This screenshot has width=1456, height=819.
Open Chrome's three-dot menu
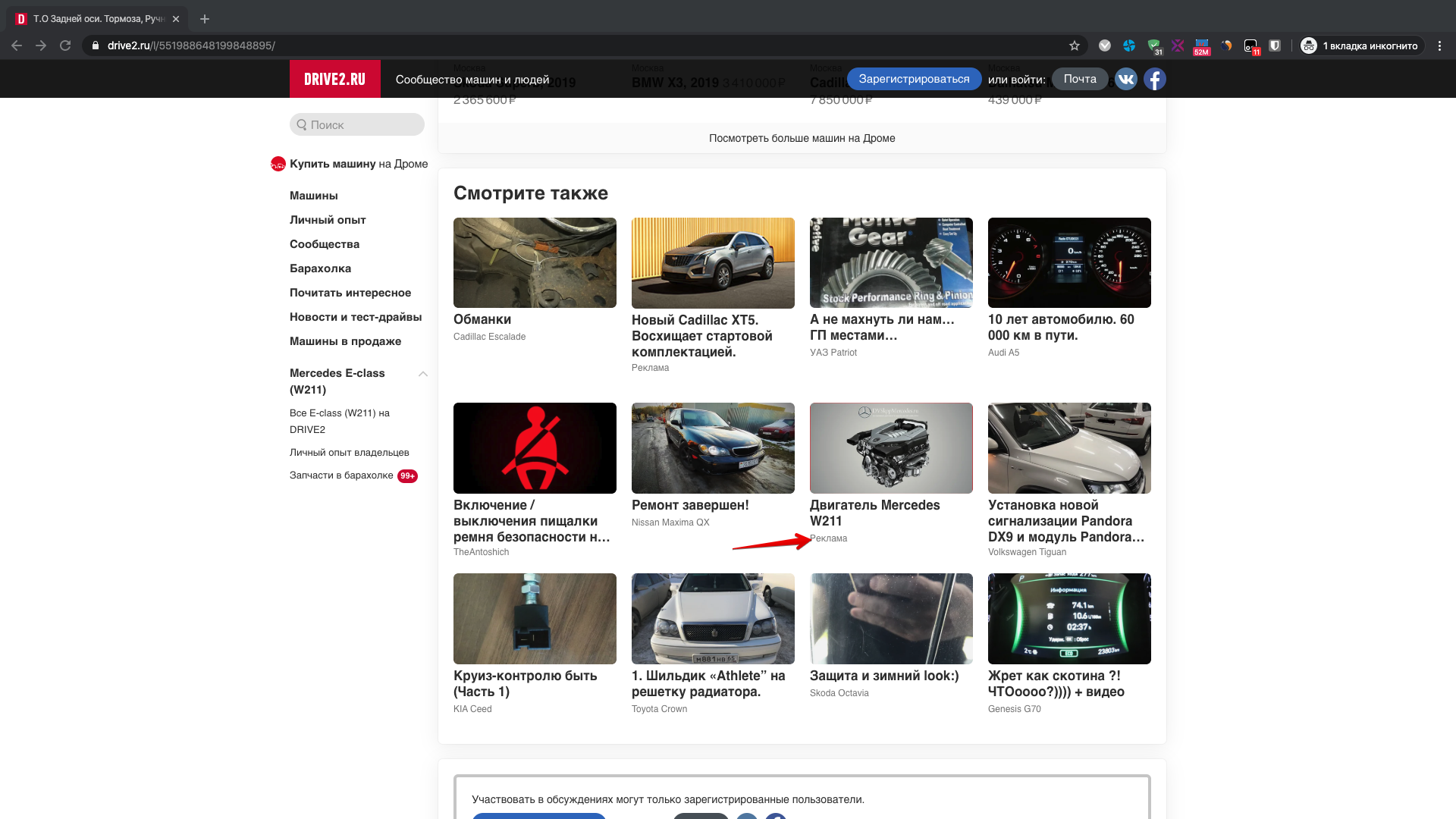click(x=1440, y=45)
